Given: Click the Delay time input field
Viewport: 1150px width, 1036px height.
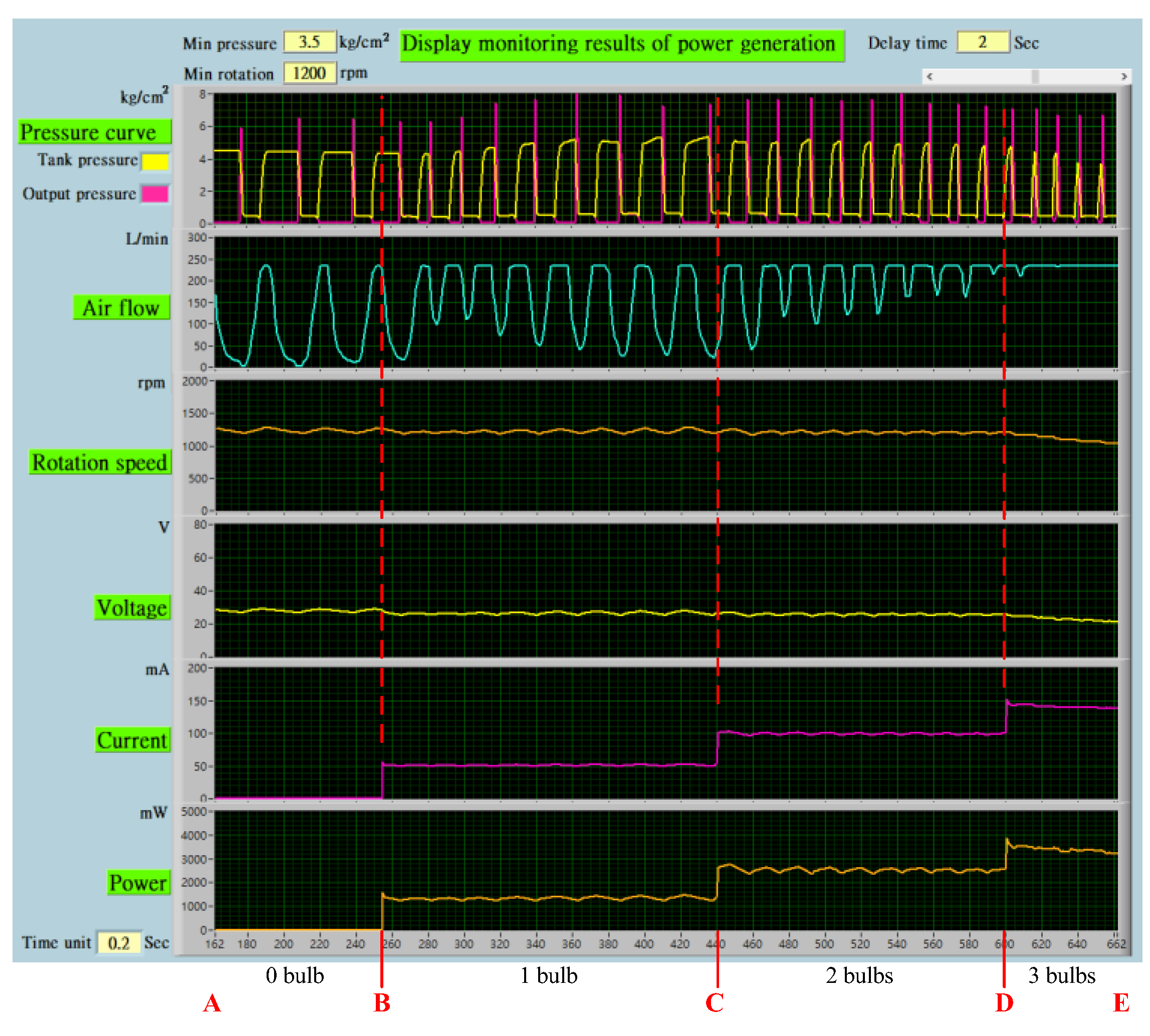Looking at the screenshot, I should click(982, 42).
